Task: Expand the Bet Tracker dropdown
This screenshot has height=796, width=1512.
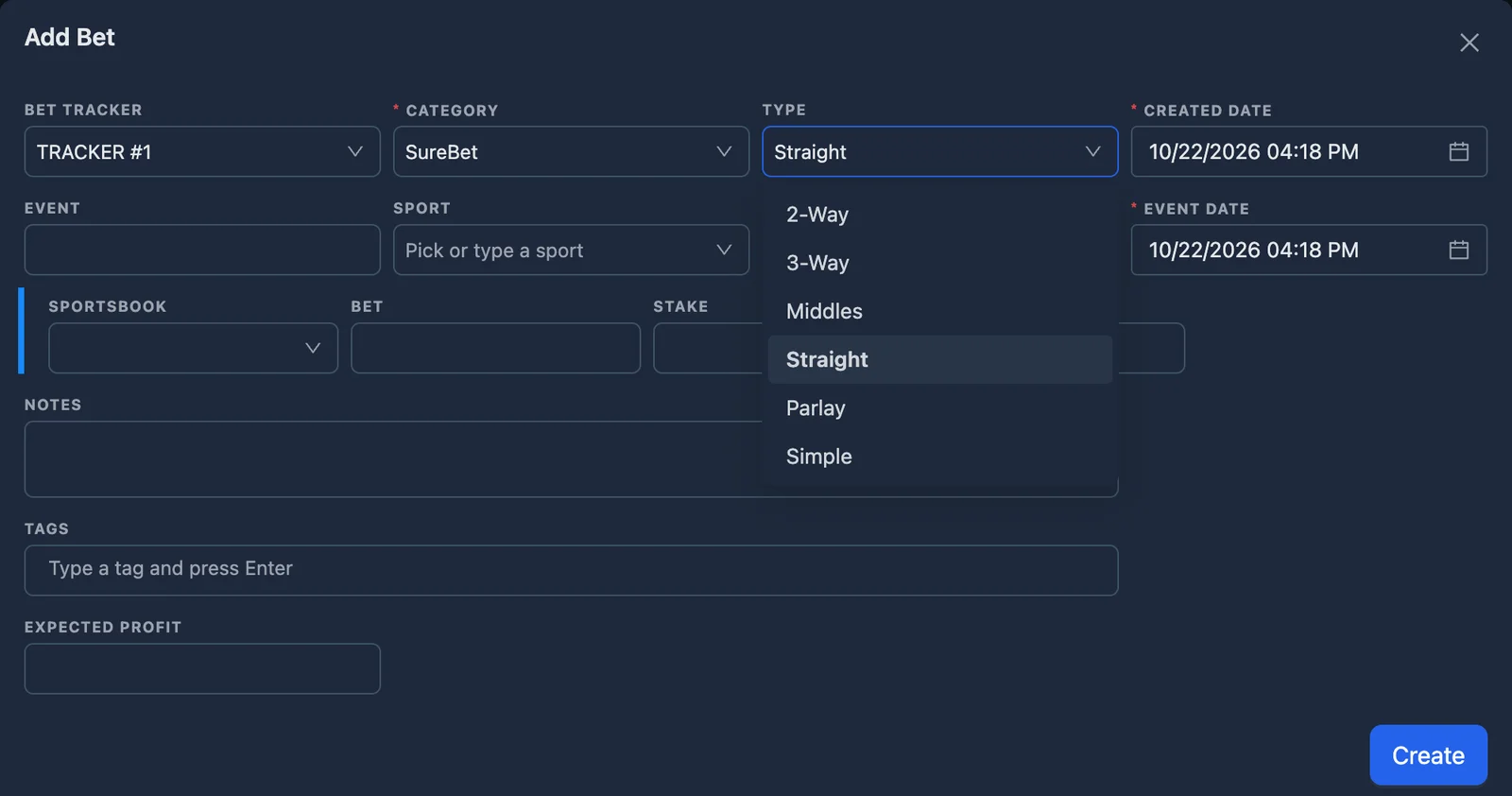Action: point(202,151)
